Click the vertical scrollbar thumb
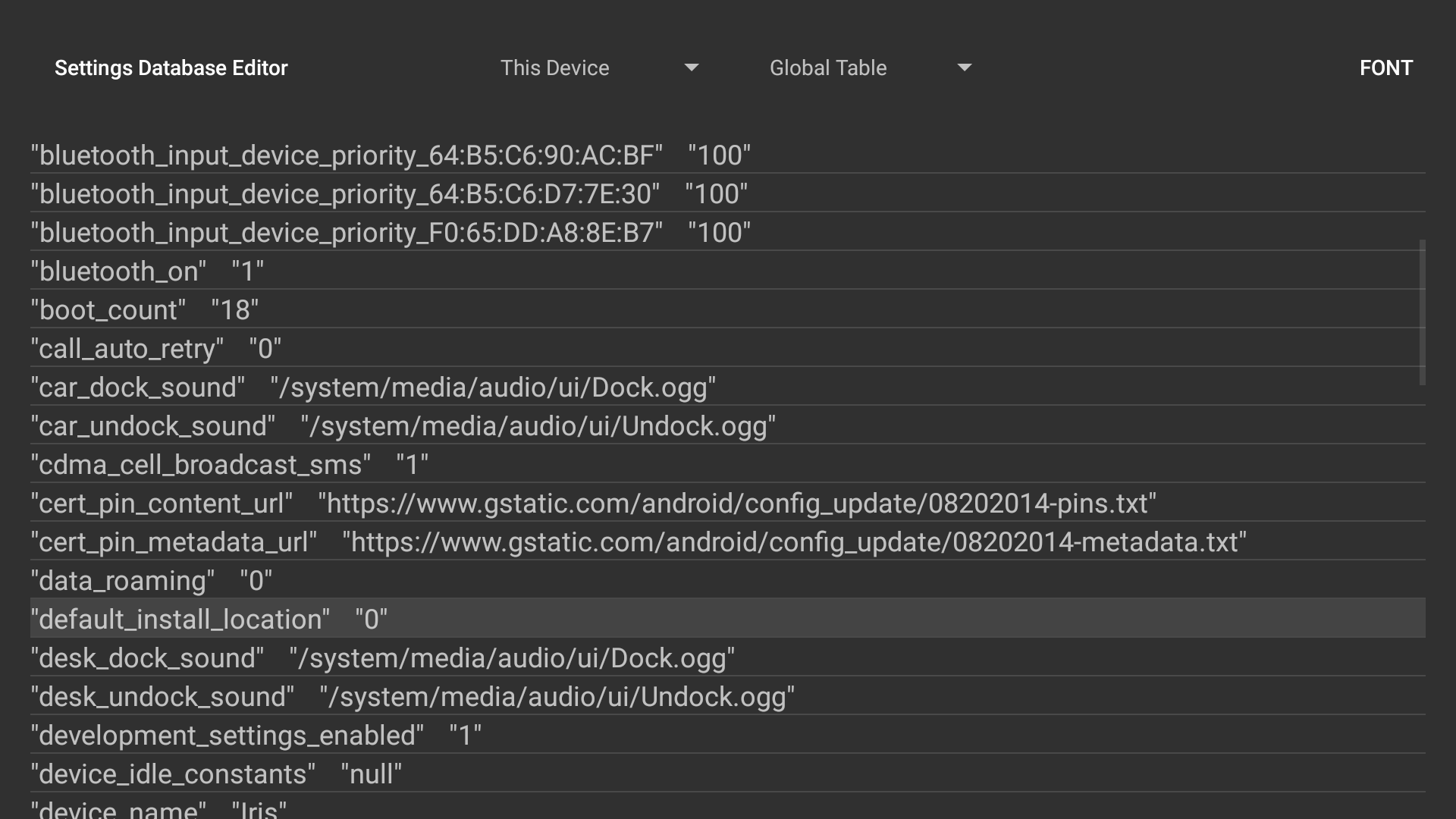 pos(1422,312)
